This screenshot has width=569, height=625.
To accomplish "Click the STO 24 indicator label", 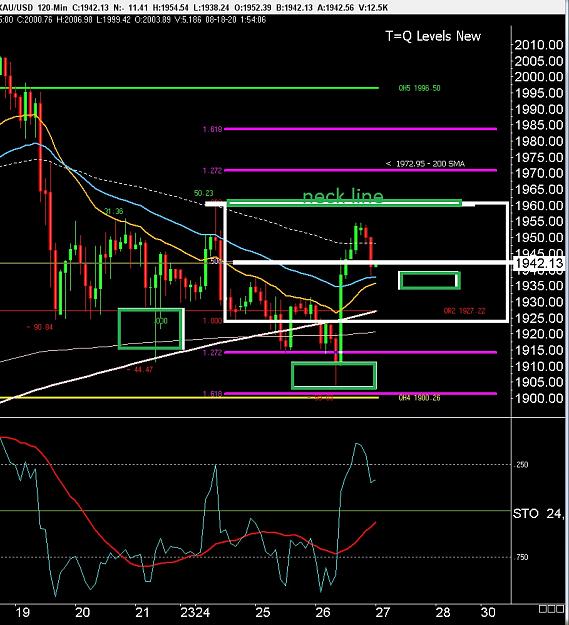I will 538,513.
